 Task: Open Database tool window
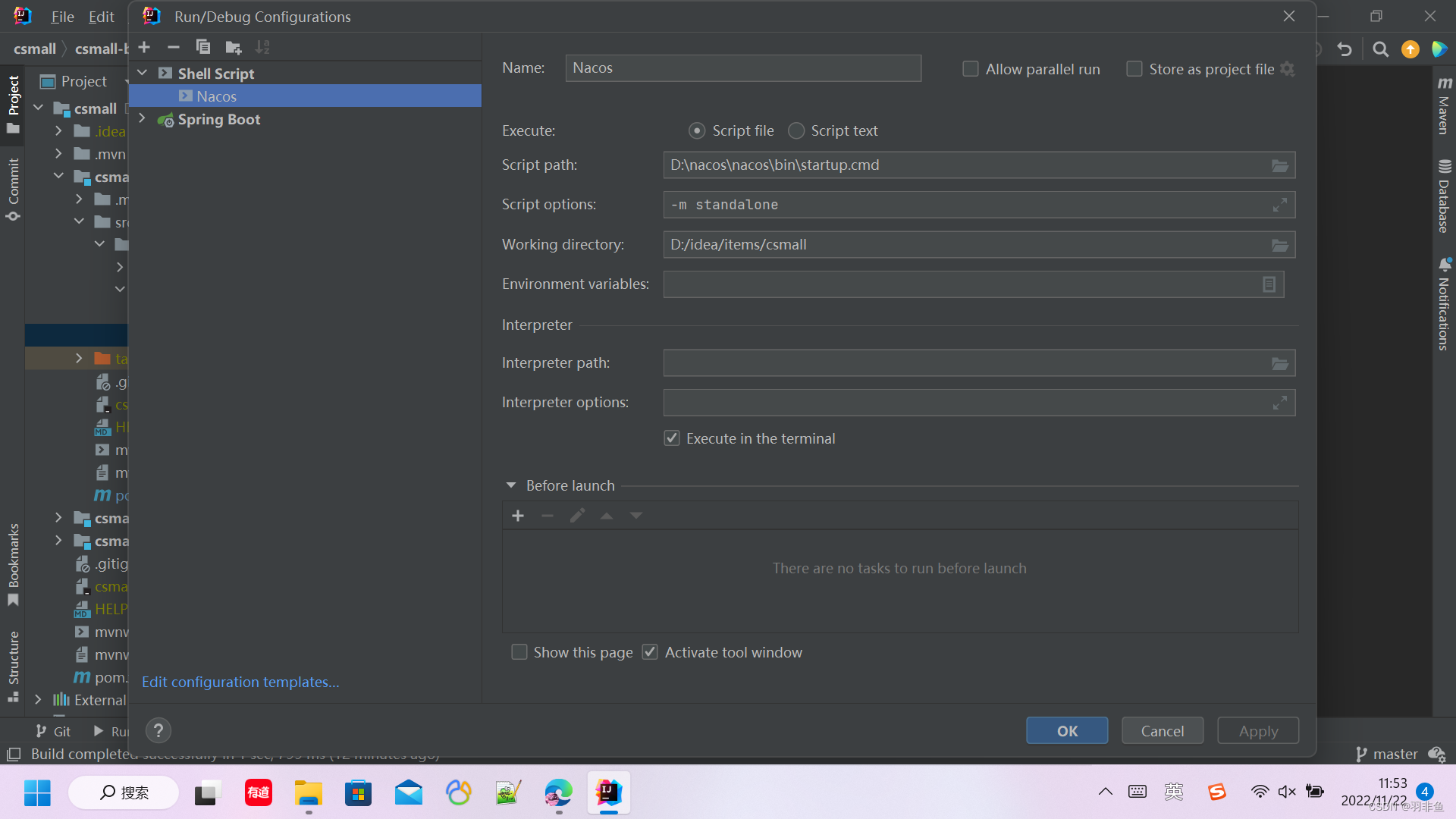[1444, 196]
